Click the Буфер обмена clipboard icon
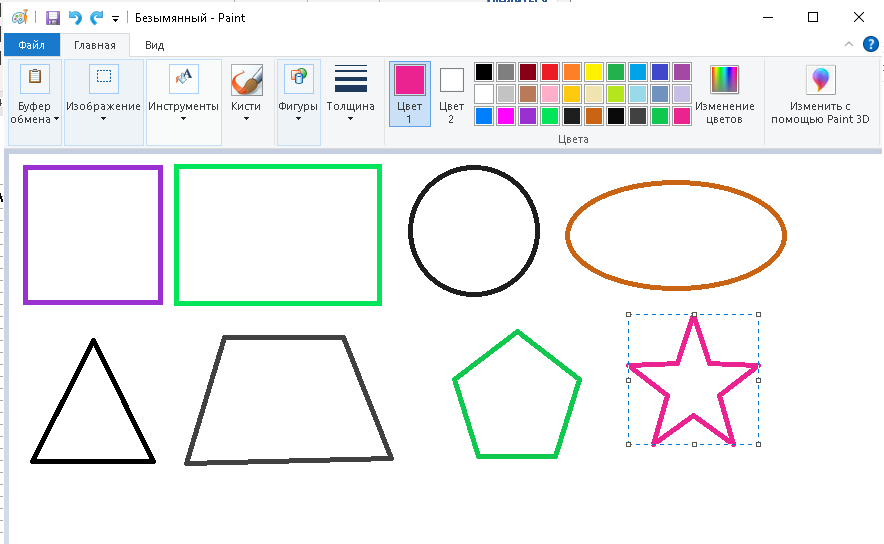The height and width of the screenshot is (544, 884). 35,78
